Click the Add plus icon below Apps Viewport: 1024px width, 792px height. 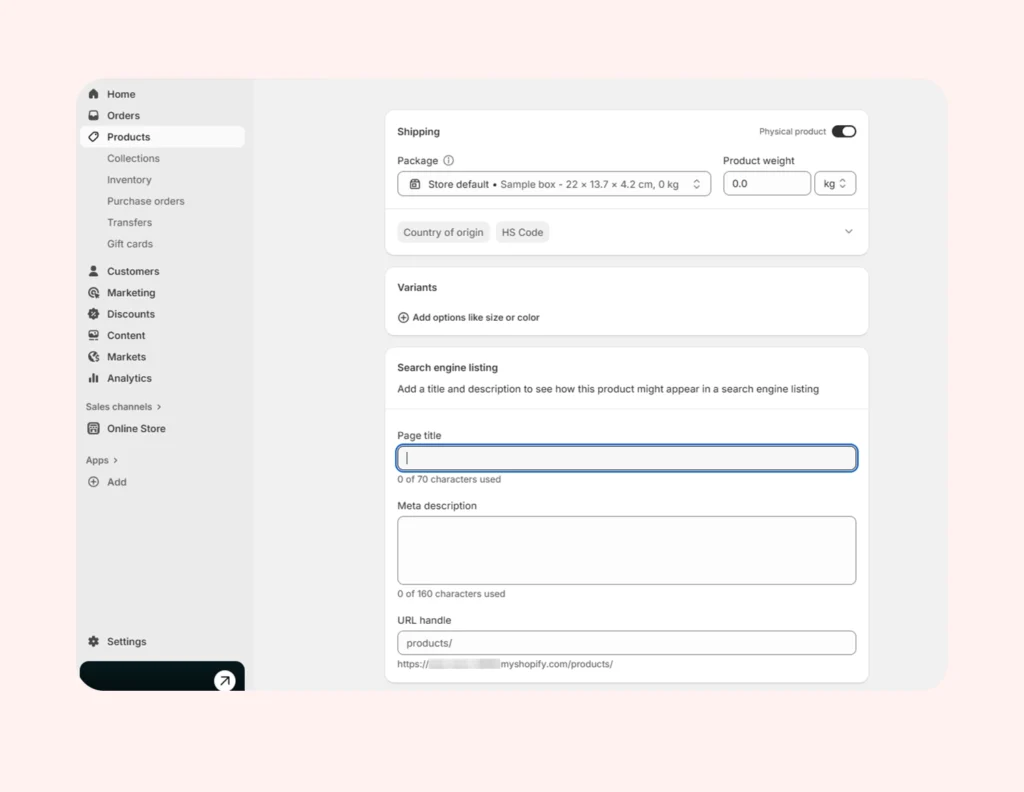coord(93,481)
